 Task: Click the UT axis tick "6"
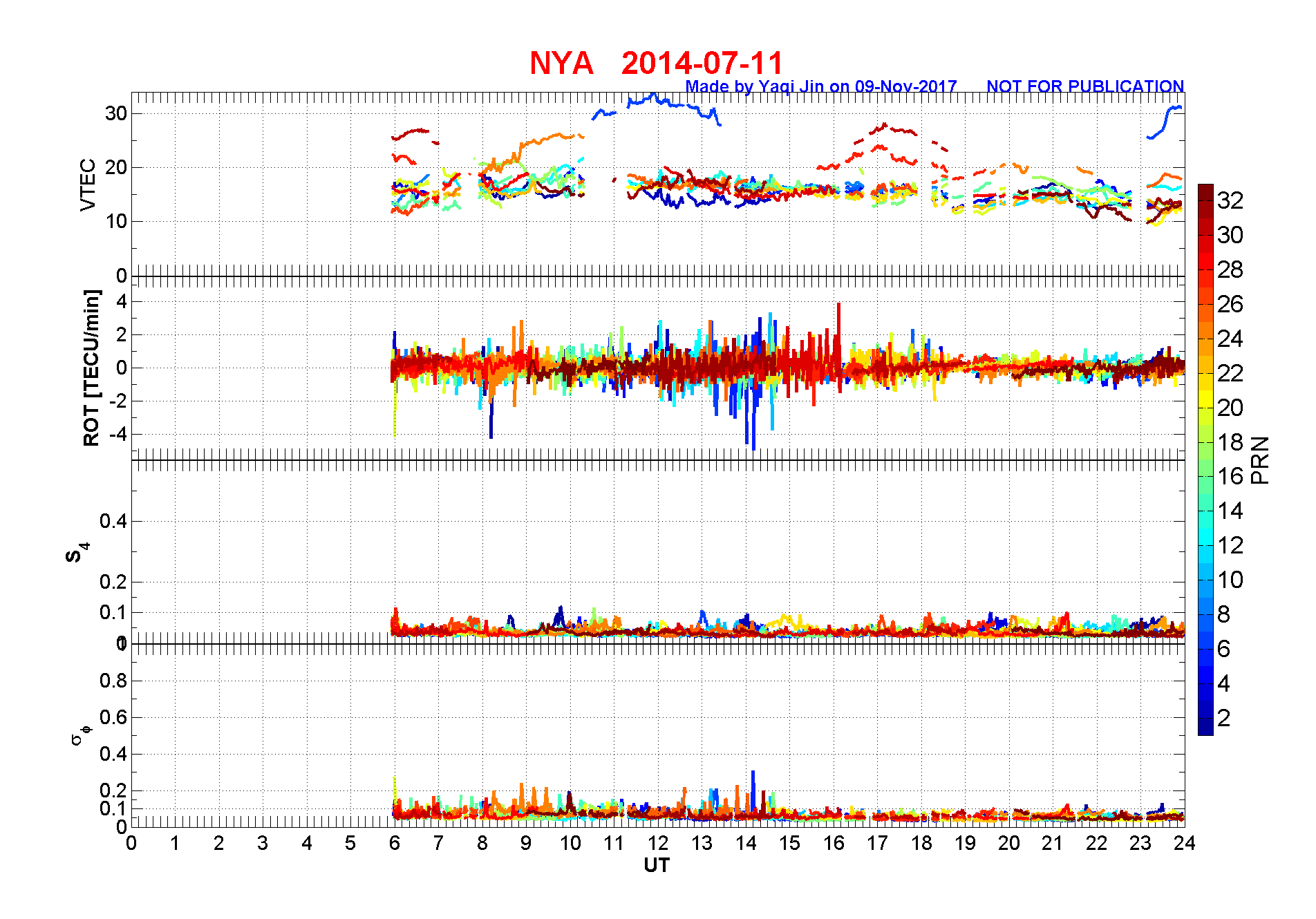[395, 843]
